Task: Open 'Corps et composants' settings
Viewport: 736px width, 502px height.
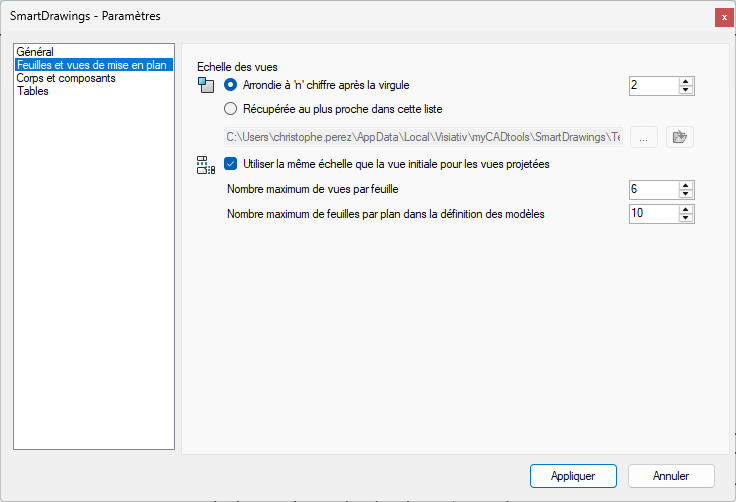Action: pyautogui.click(x=66, y=77)
